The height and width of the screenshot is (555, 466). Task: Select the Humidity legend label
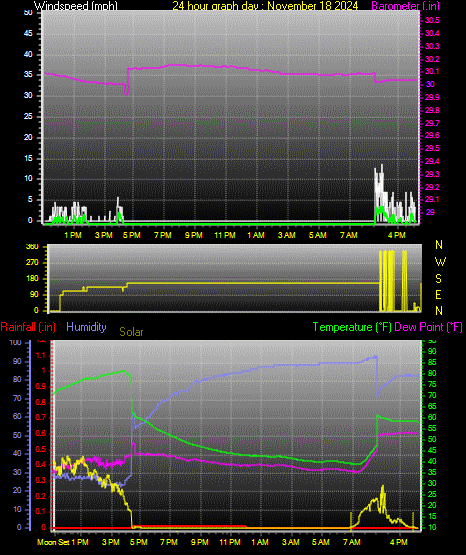pyautogui.click(x=86, y=327)
